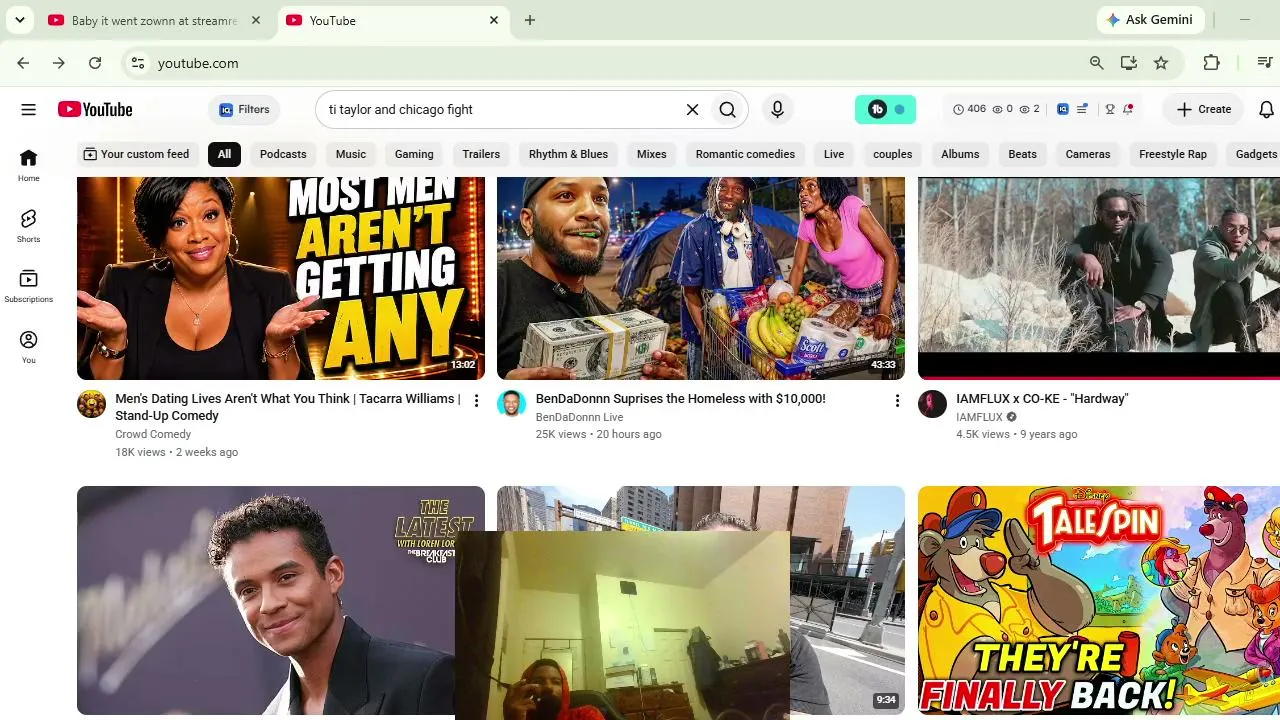Select the couples chip
Screen dimensions: 1280x720
click(893, 154)
